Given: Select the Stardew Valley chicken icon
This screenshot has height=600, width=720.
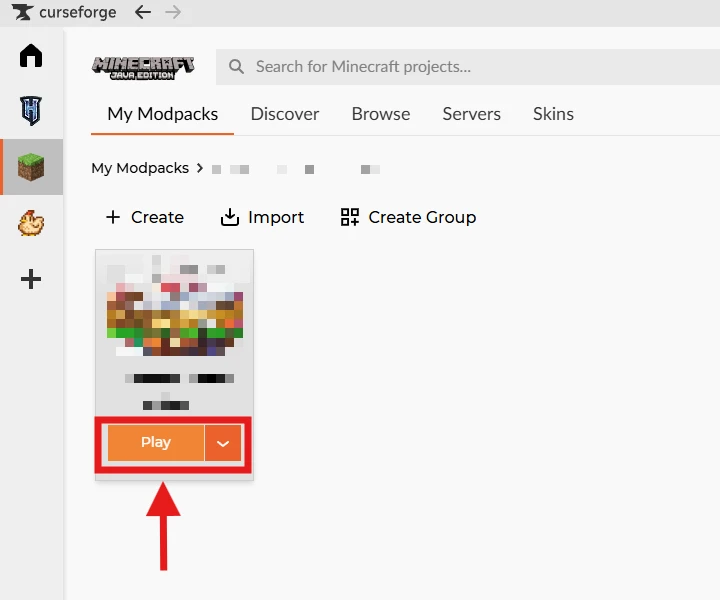Looking at the screenshot, I should [x=31, y=223].
